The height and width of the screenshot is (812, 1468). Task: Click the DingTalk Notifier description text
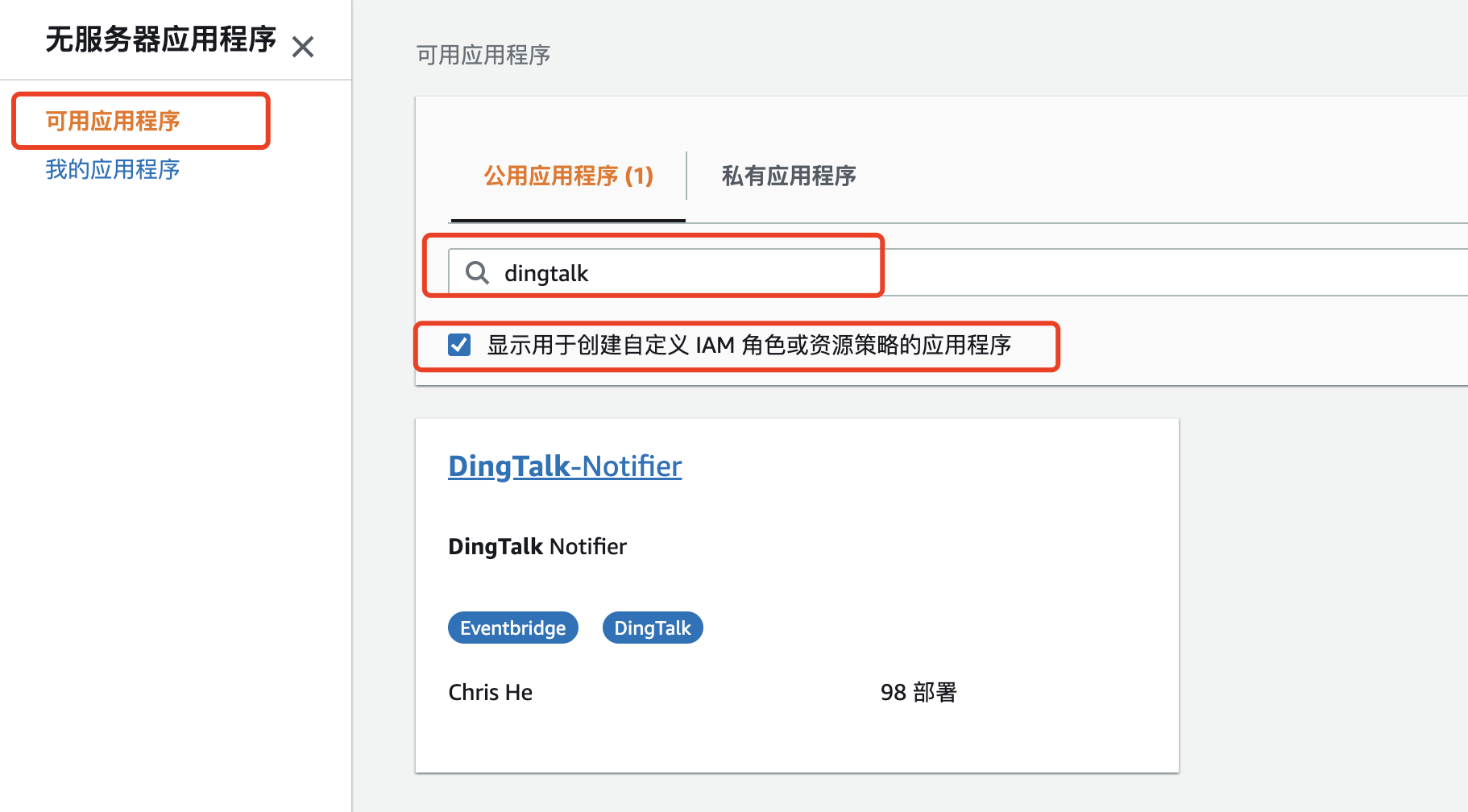coord(537,546)
